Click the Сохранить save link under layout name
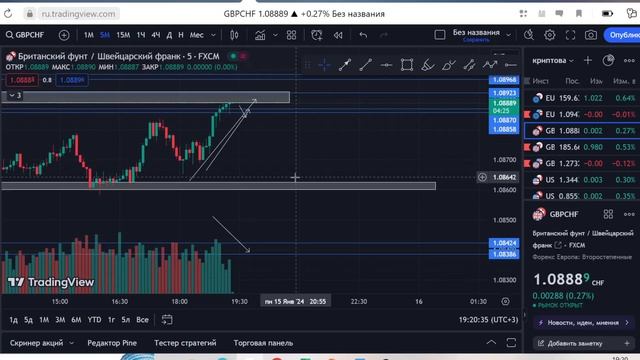The image size is (640, 360). click(476, 40)
